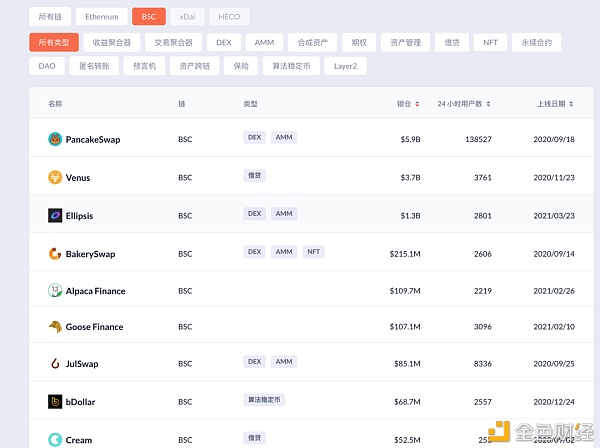Filter by NFT type button

tap(490, 42)
